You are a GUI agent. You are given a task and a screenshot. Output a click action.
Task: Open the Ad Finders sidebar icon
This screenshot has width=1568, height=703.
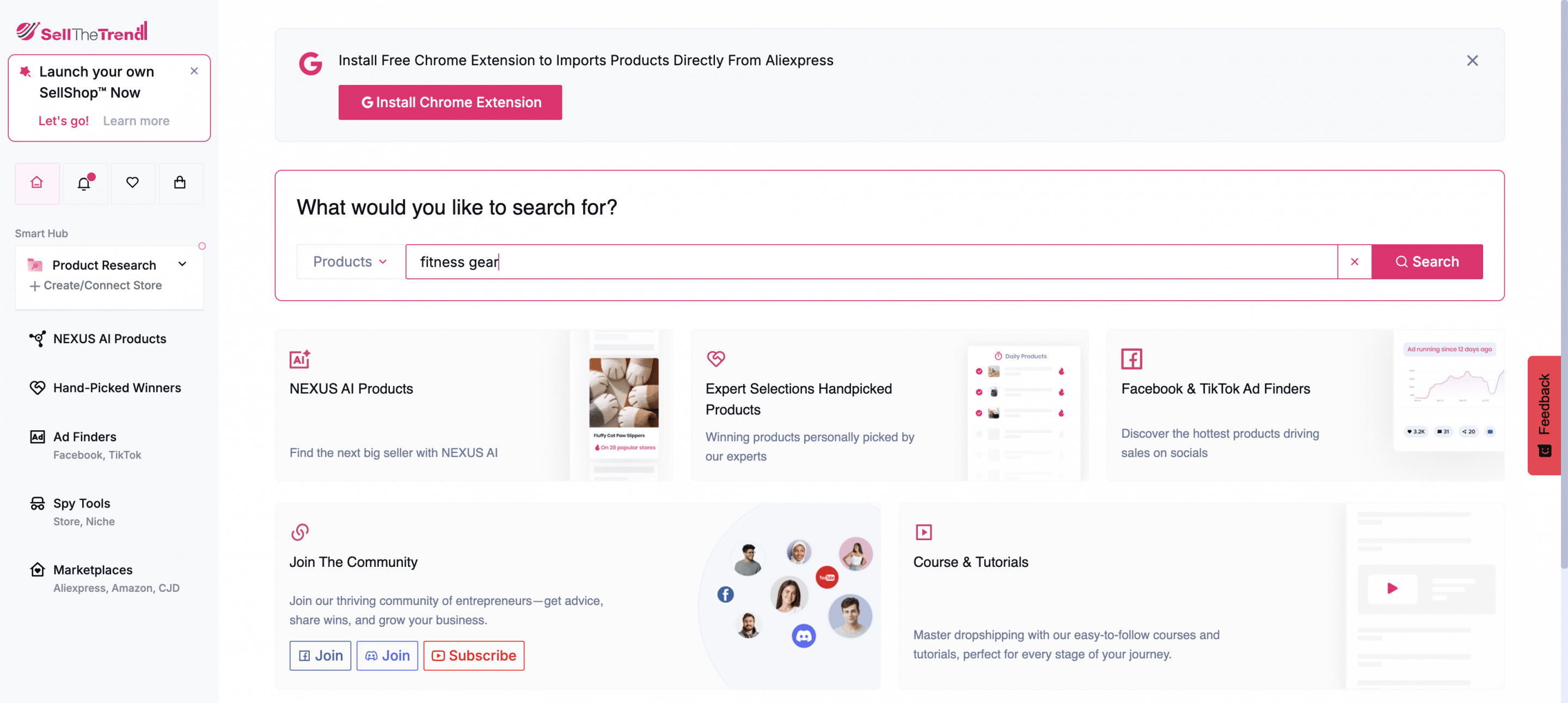coord(37,436)
